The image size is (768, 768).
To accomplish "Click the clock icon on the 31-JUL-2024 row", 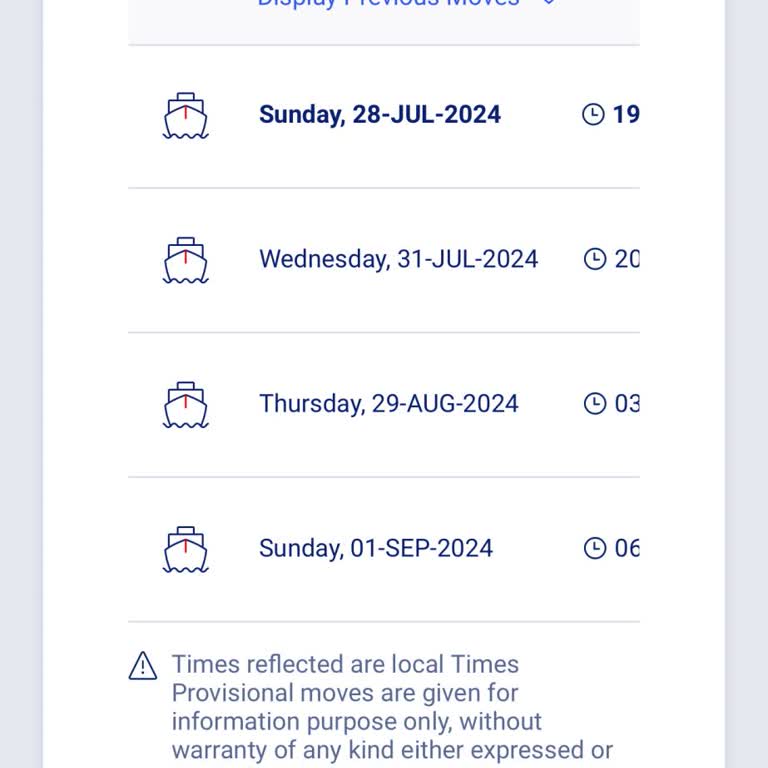I will pyautogui.click(x=594, y=260).
